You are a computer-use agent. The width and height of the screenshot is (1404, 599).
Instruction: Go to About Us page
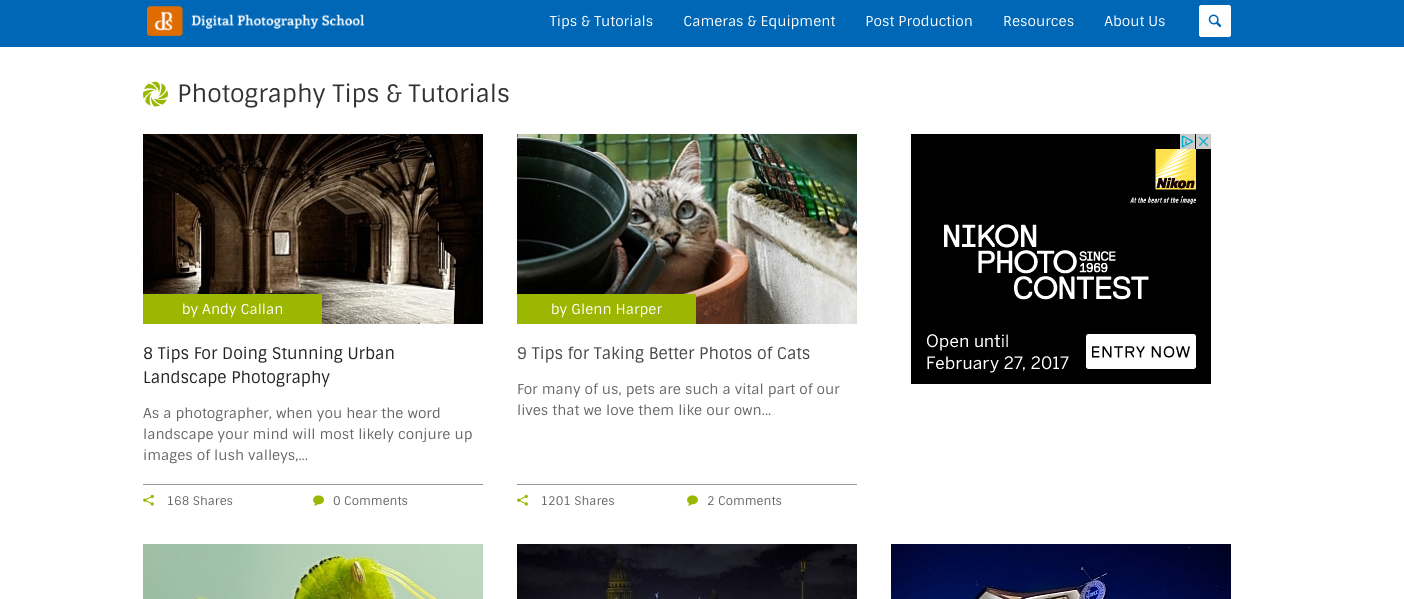pyautogui.click(x=1134, y=21)
